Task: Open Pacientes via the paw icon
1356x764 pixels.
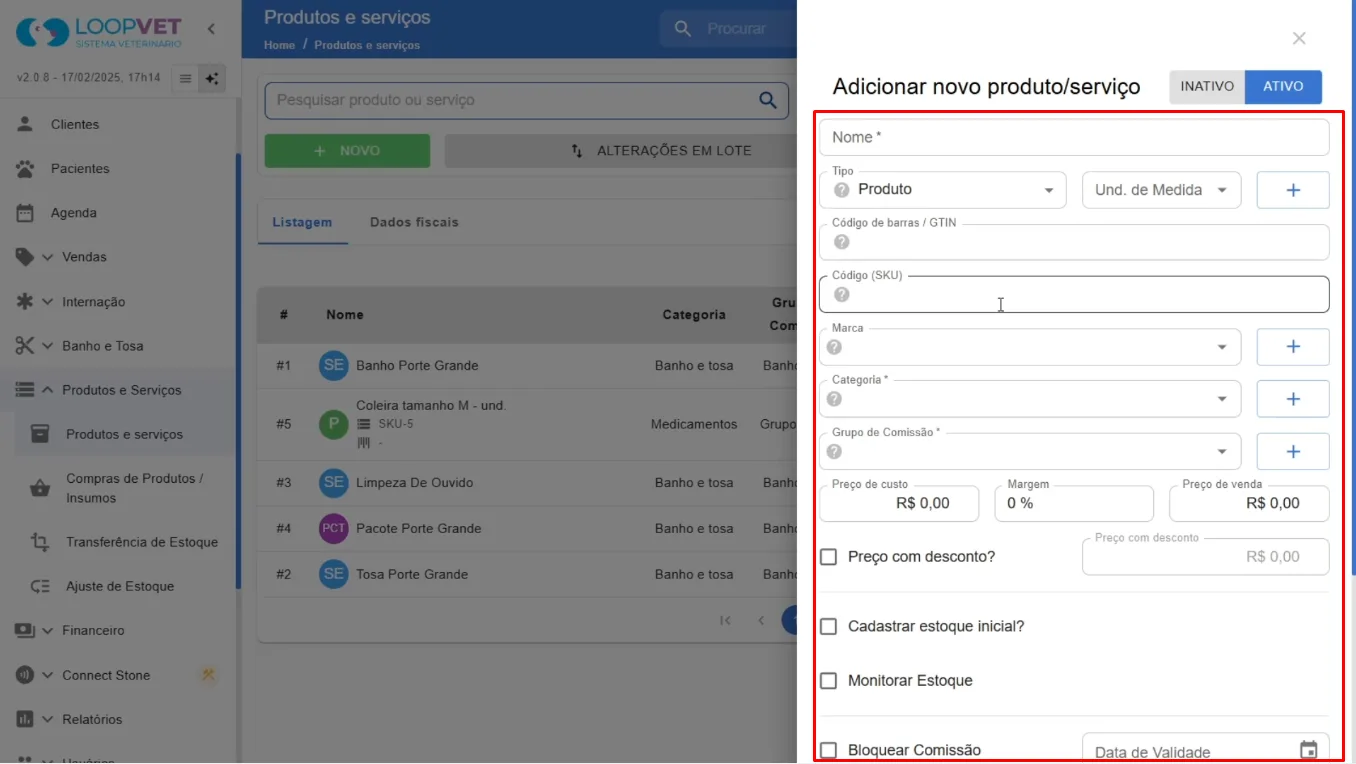Action: [25, 169]
